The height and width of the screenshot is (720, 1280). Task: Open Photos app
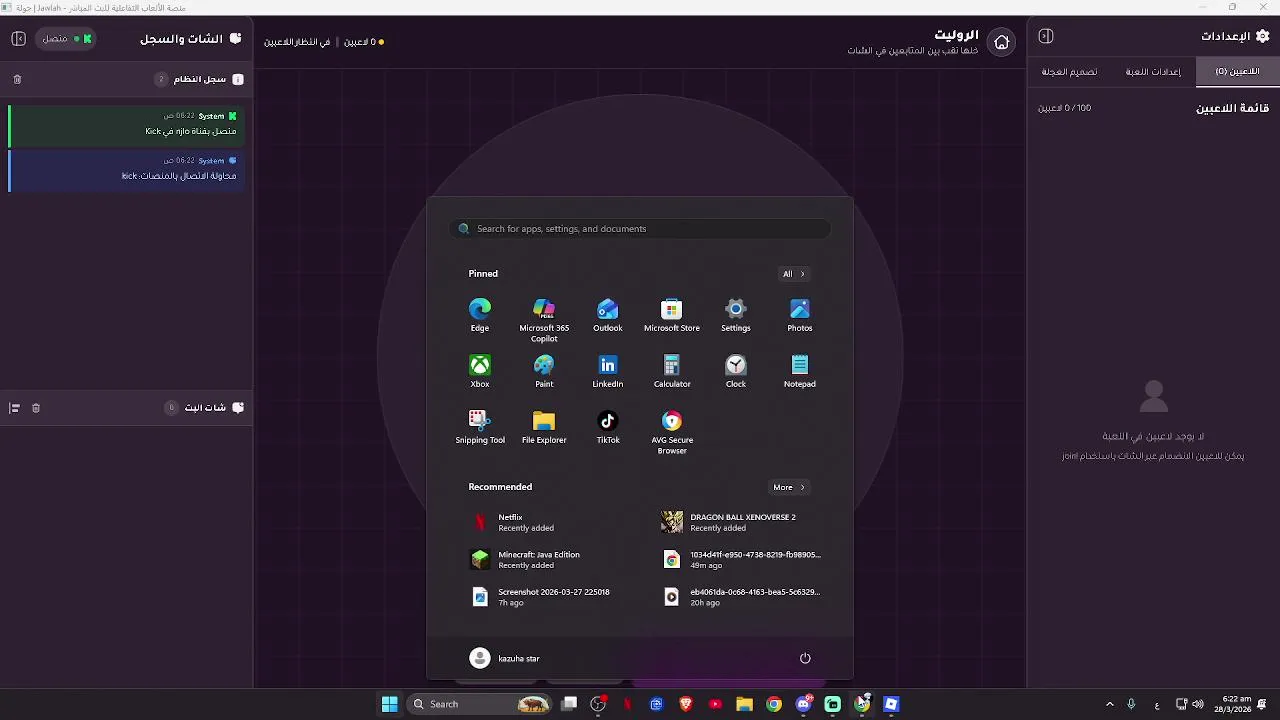[x=800, y=314]
